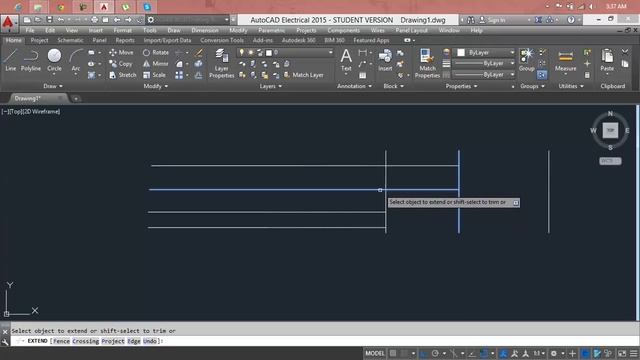Select the Polyline tool

click(31, 60)
